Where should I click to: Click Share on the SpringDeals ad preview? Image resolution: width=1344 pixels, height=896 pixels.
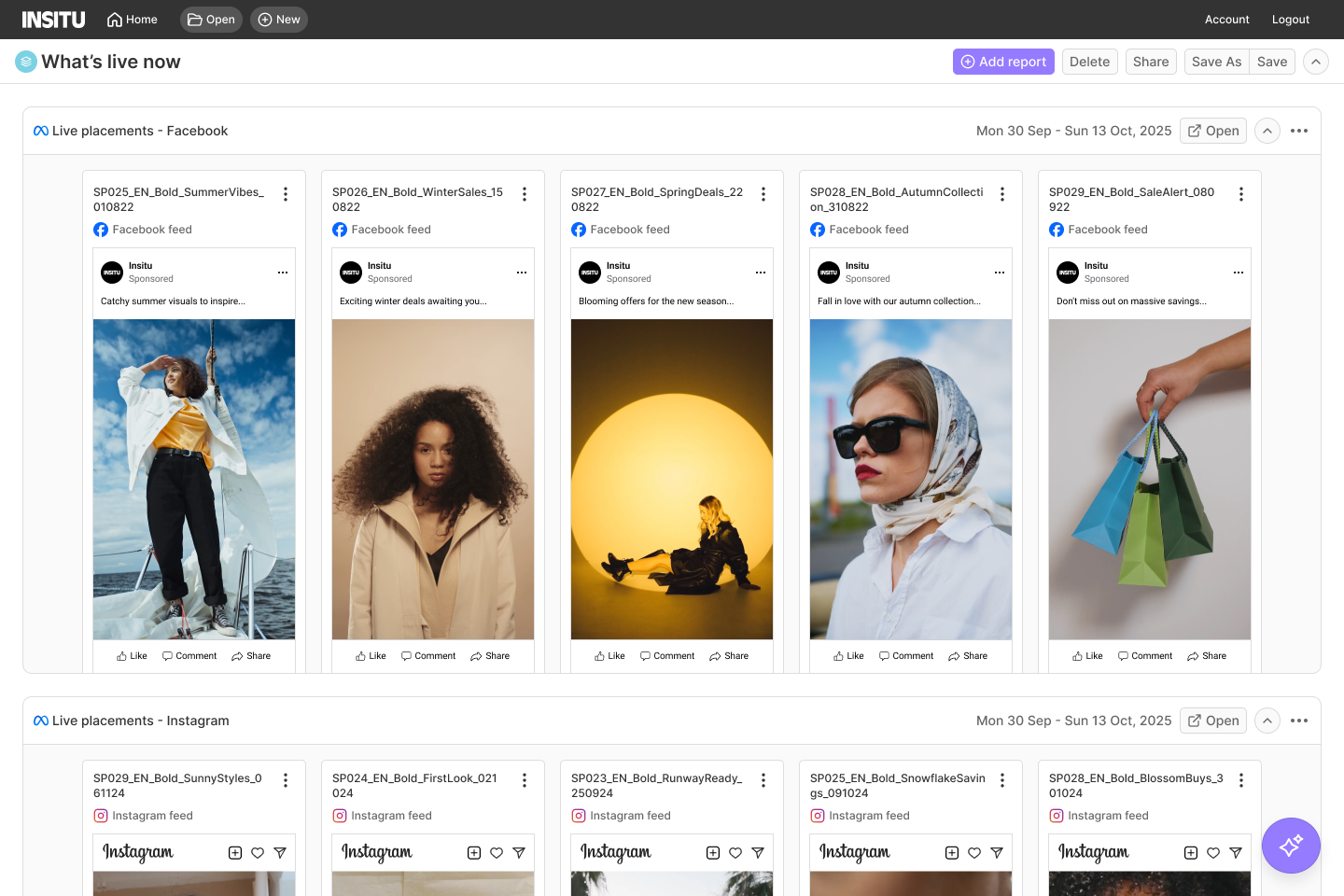pyautogui.click(x=729, y=656)
